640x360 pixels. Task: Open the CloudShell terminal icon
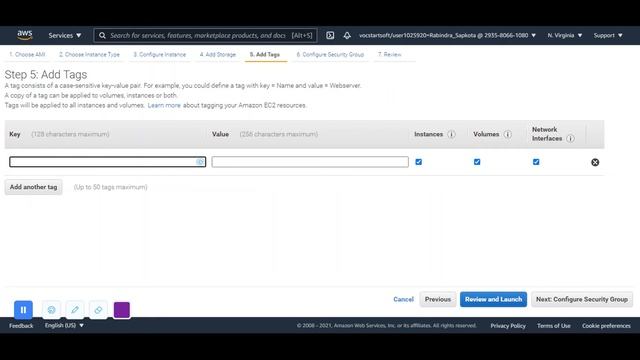[x=330, y=36]
